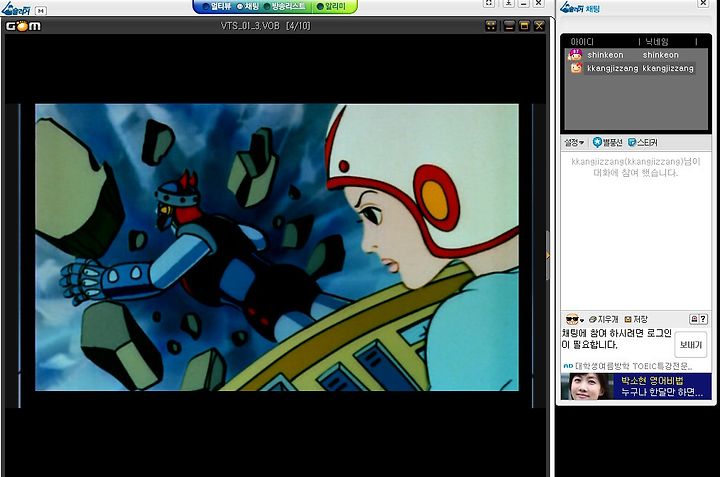This screenshot has height=477, width=720.
Task: Click the 별풍선 star balloon button
Action: 607,143
